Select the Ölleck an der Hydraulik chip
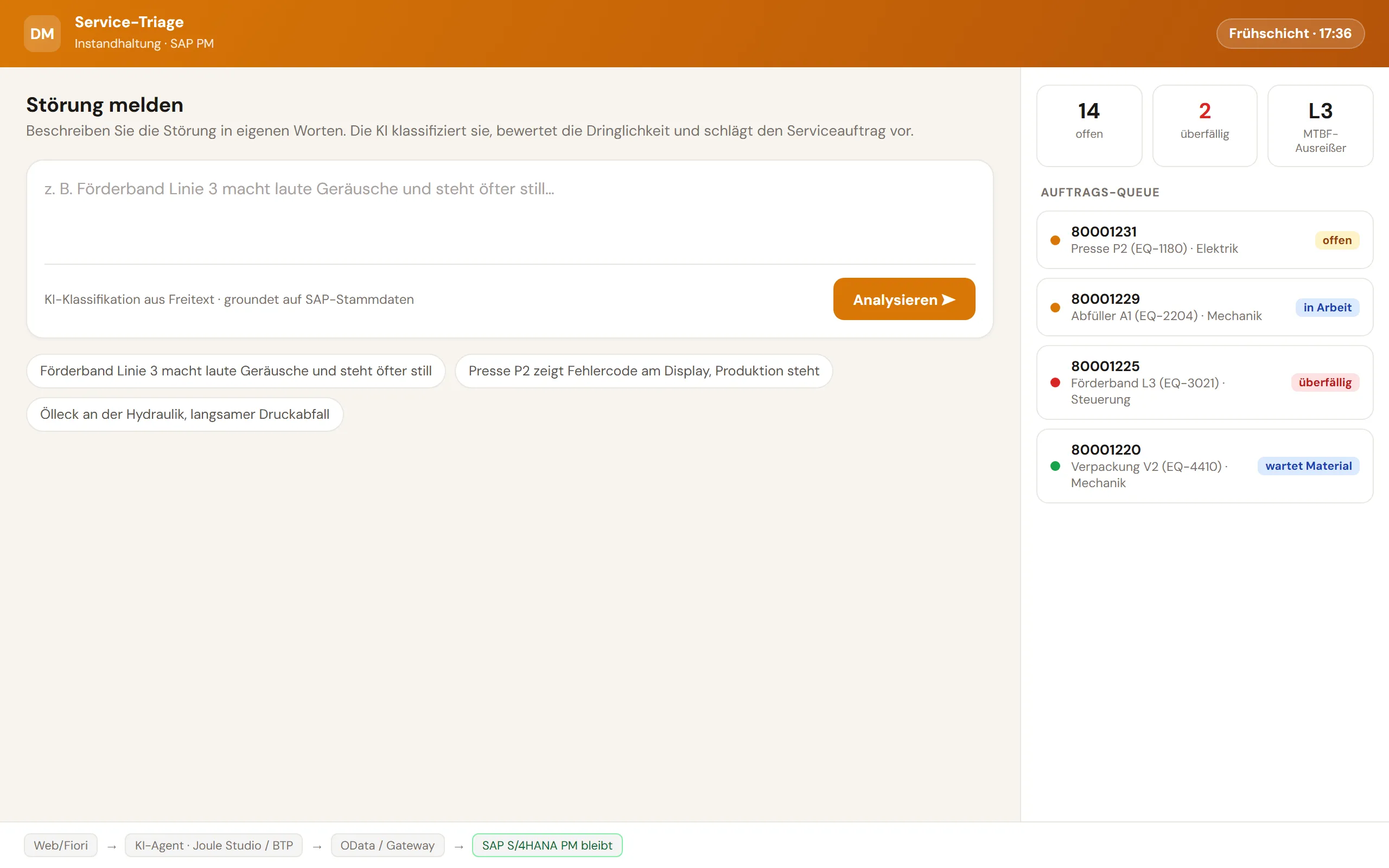1389x868 pixels. click(185, 414)
